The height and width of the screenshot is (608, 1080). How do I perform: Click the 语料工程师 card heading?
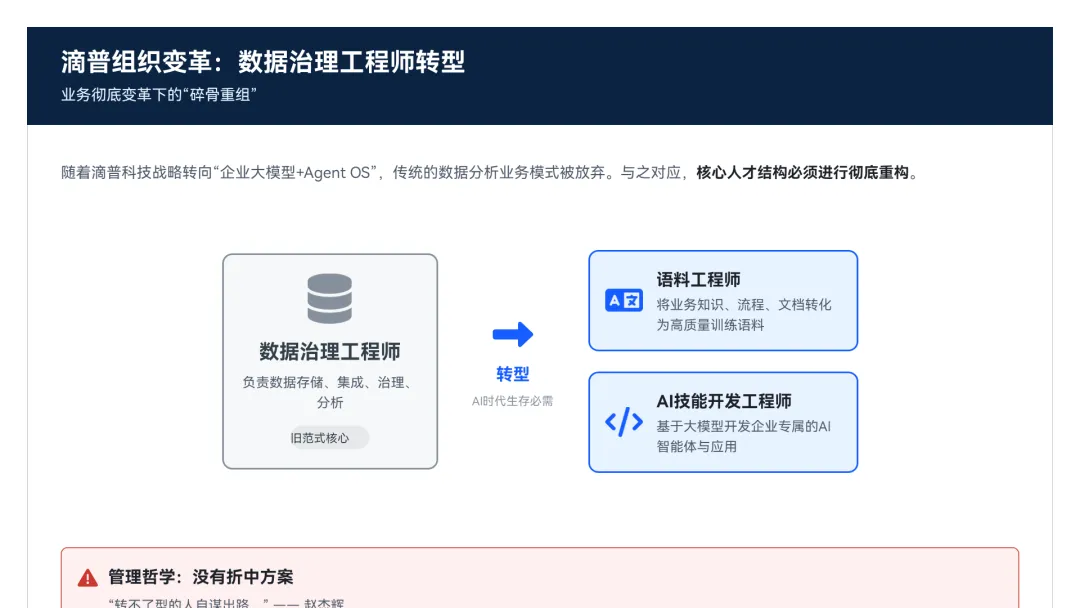(698, 280)
